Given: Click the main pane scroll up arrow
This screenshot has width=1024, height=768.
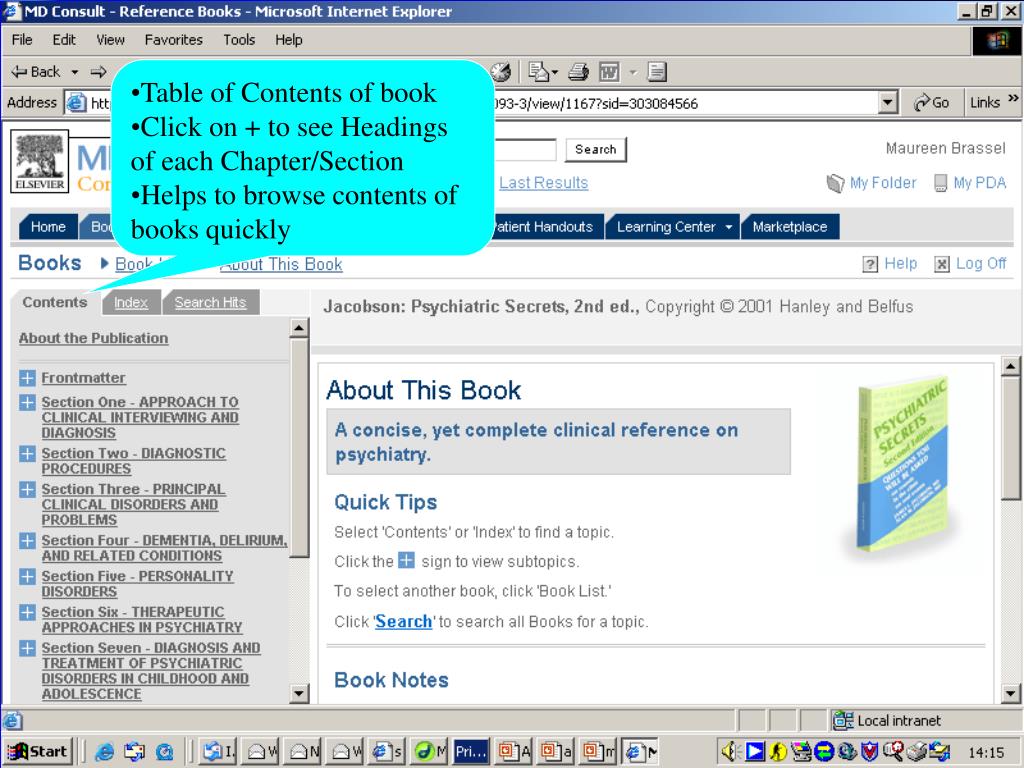Looking at the screenshot, I should click(1010, 366).
